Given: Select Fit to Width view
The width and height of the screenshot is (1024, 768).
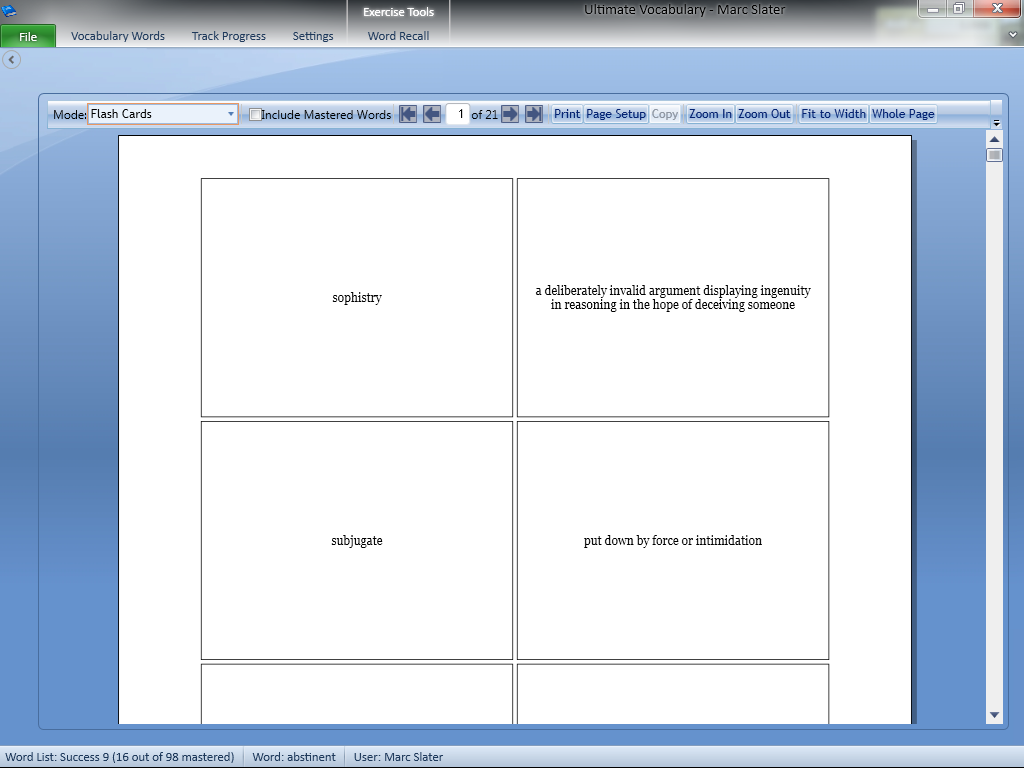Looking at the screenshot, I should point(833,114).
